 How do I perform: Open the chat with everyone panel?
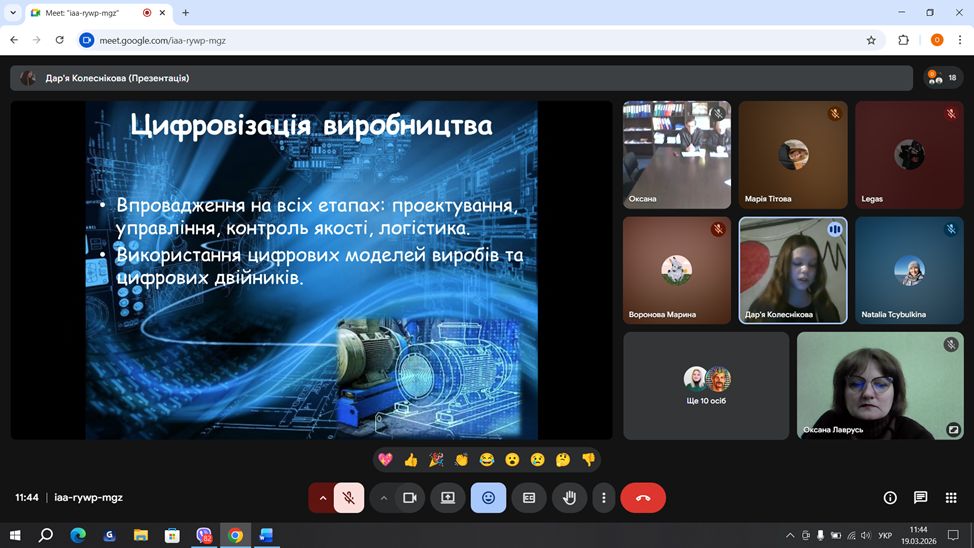[920, 497]
